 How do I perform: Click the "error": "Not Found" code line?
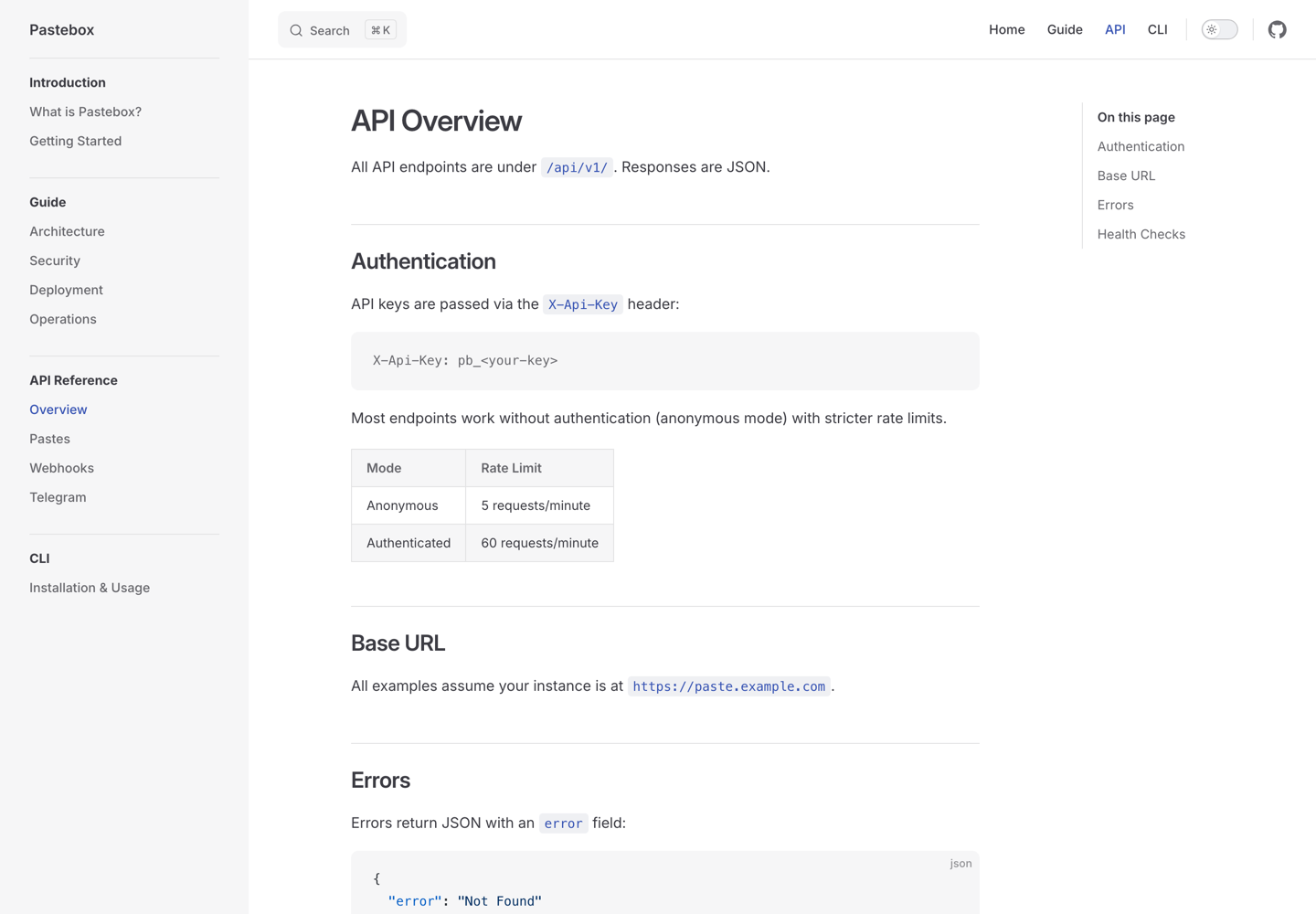(x=465, y=901)
